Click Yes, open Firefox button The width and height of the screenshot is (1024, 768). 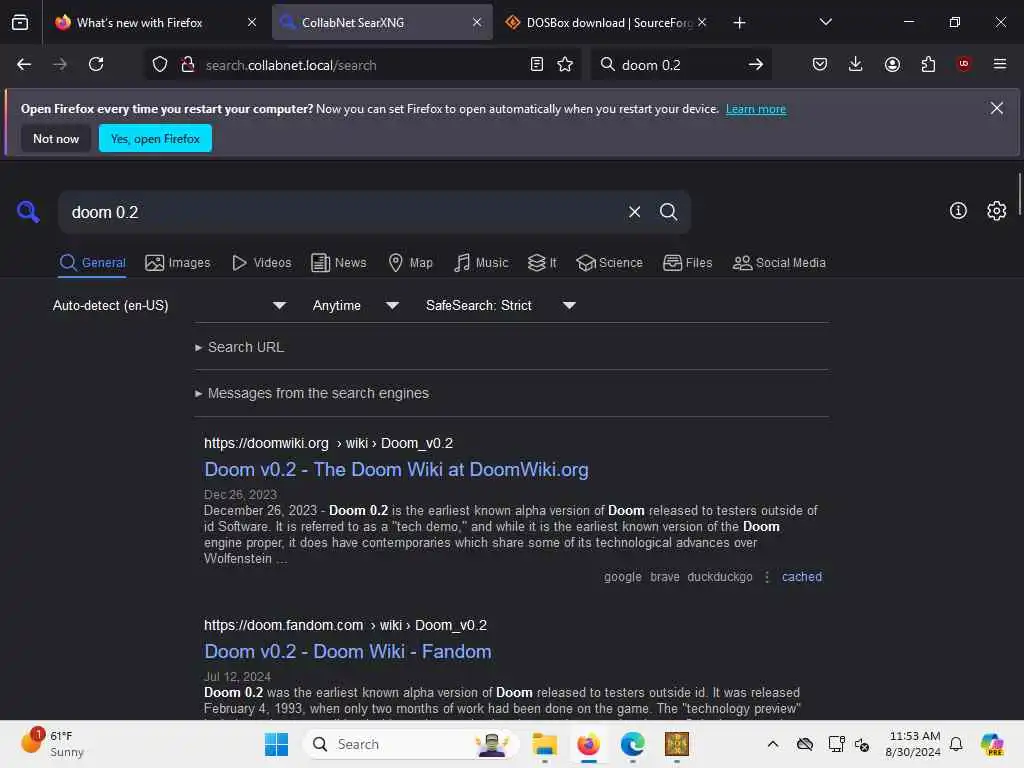pos(155,138)
